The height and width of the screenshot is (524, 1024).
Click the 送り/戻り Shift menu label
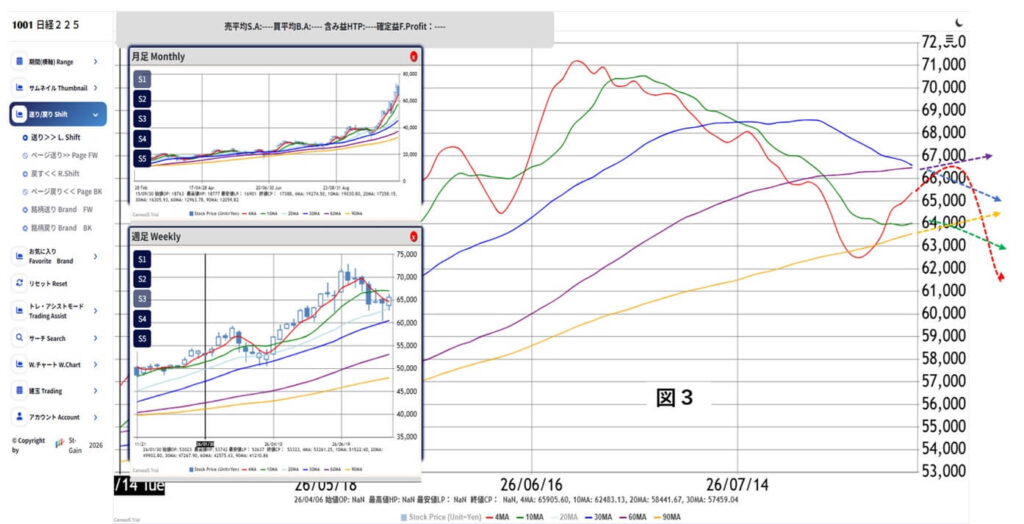(48, 114)
